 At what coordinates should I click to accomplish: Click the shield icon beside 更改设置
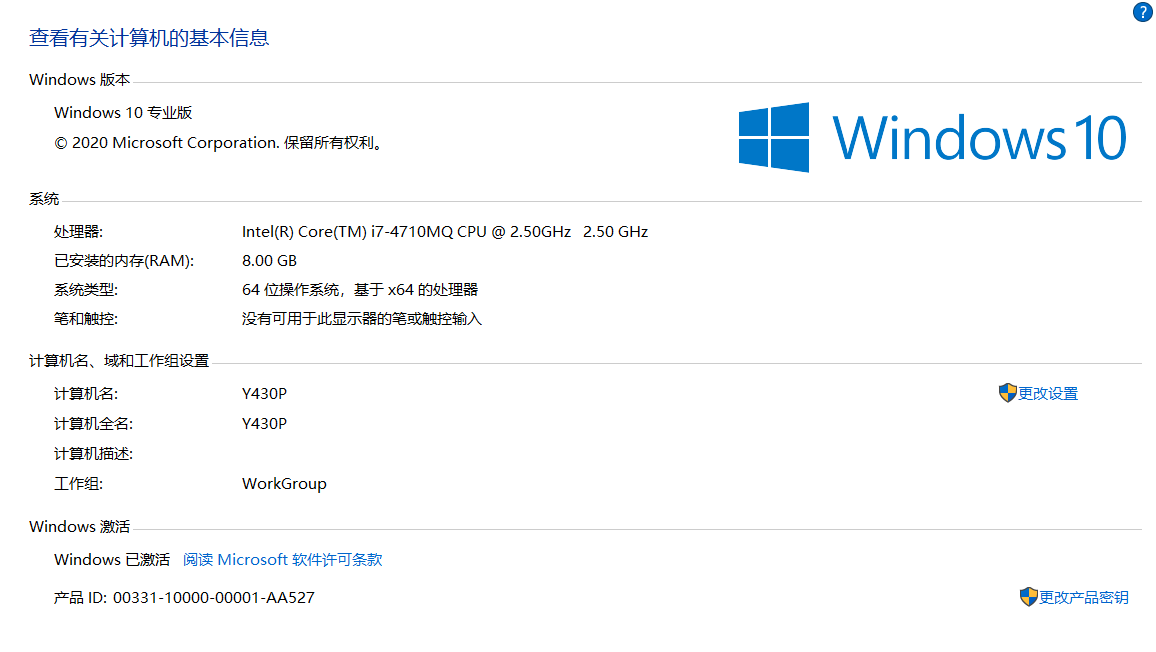[1007, 393]
